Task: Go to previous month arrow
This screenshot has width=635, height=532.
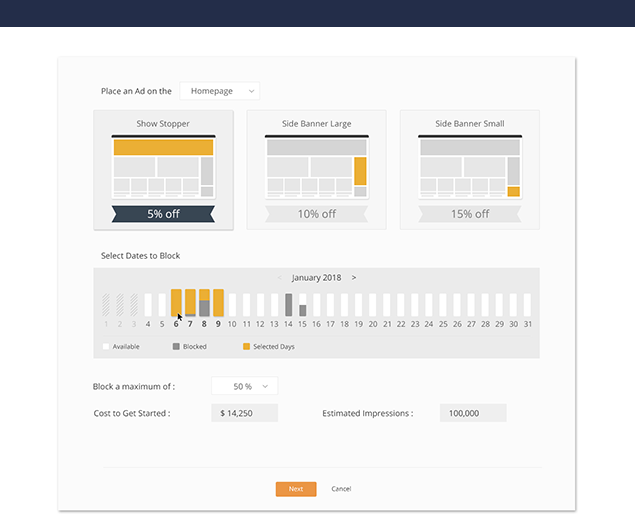Action: click(279, 278)
